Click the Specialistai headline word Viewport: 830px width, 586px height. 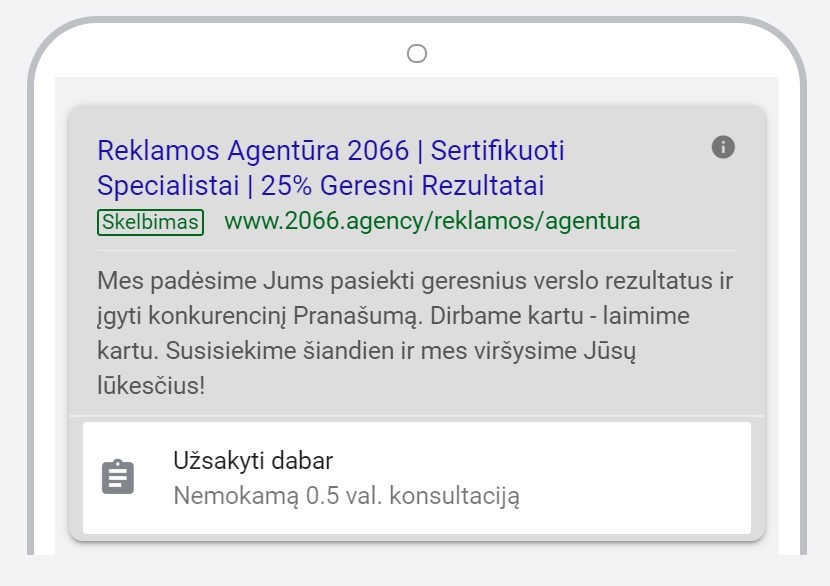168,186
